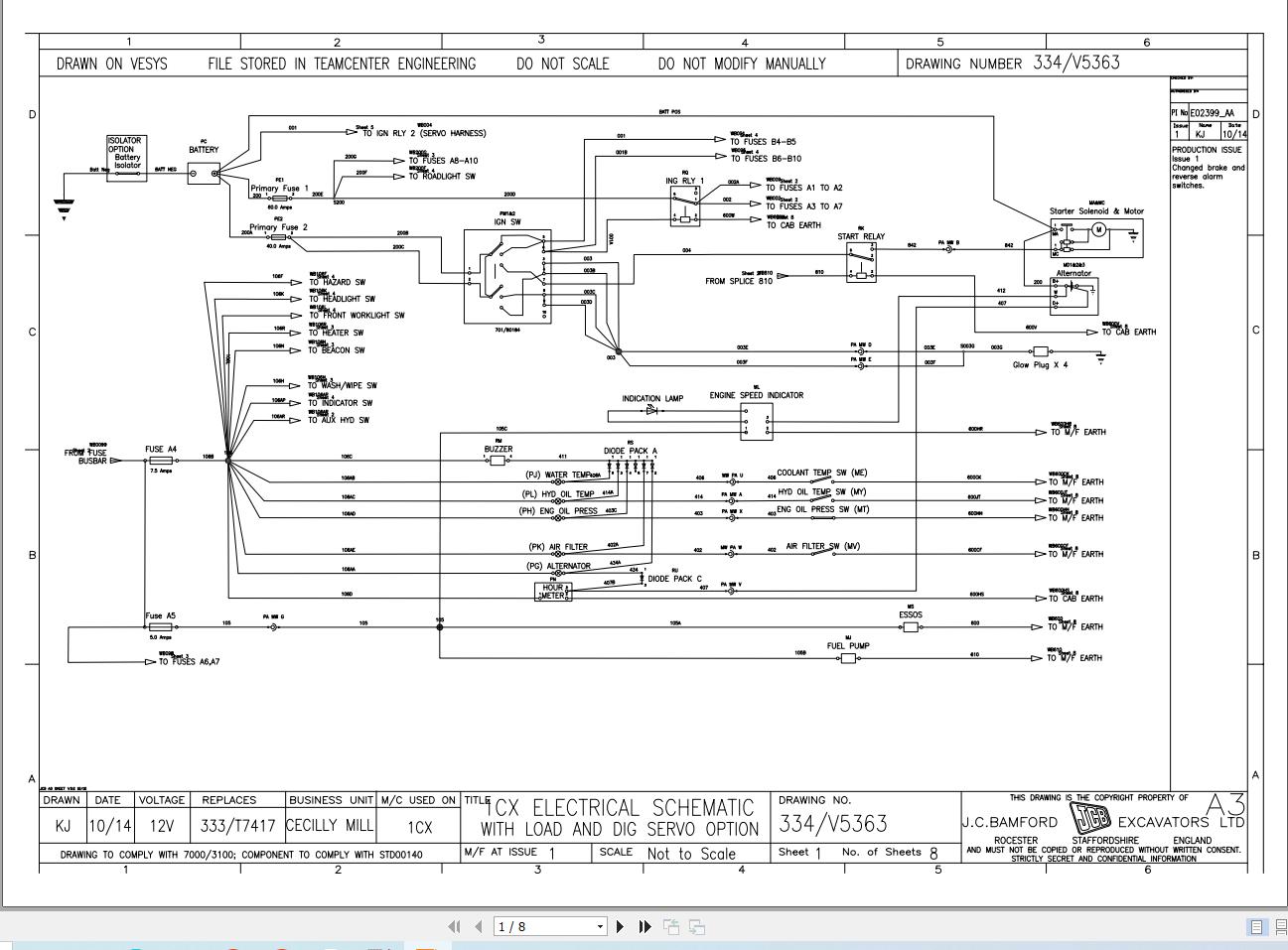1288x950 pixels.
Task: Select the TO FUSES A1 TO A2 reference
Action: (x=804, y=187)
